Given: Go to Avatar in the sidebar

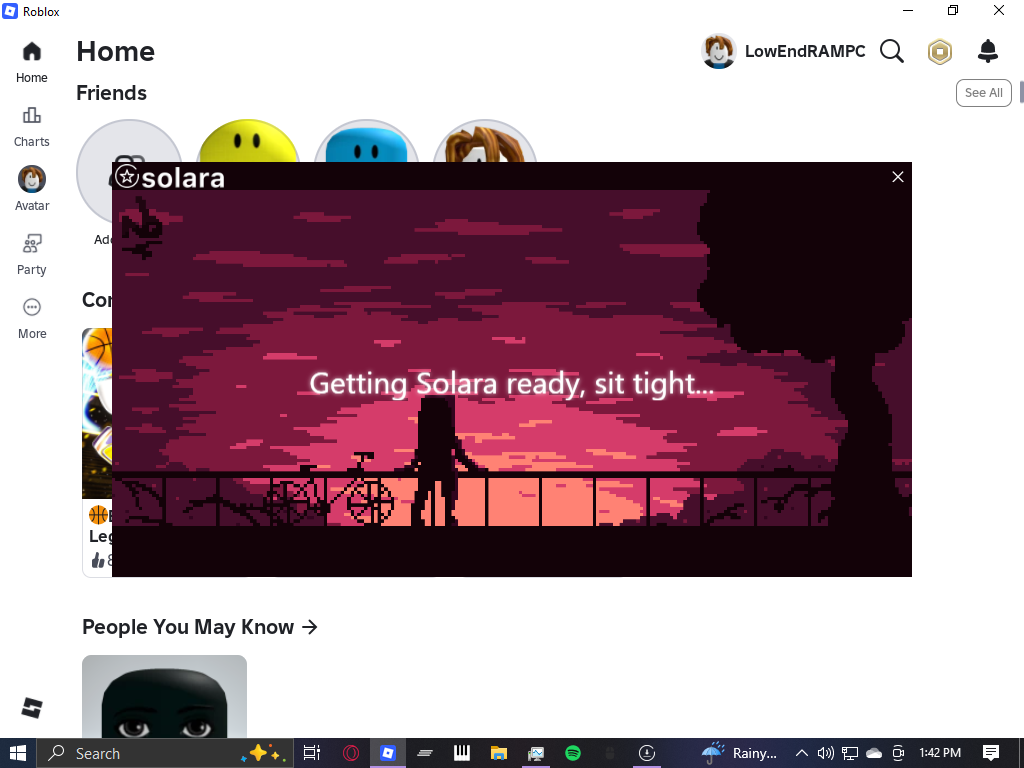Looking at the screenshot, I should [x=31, y=189].
